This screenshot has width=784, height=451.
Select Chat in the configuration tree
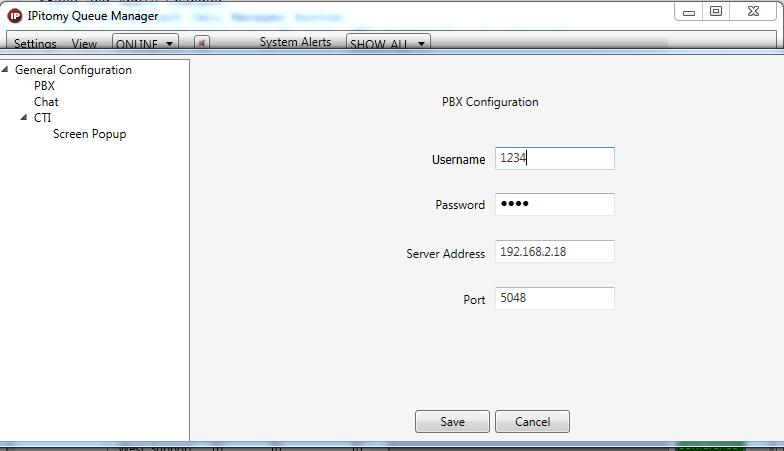click(x=46, y=102)
